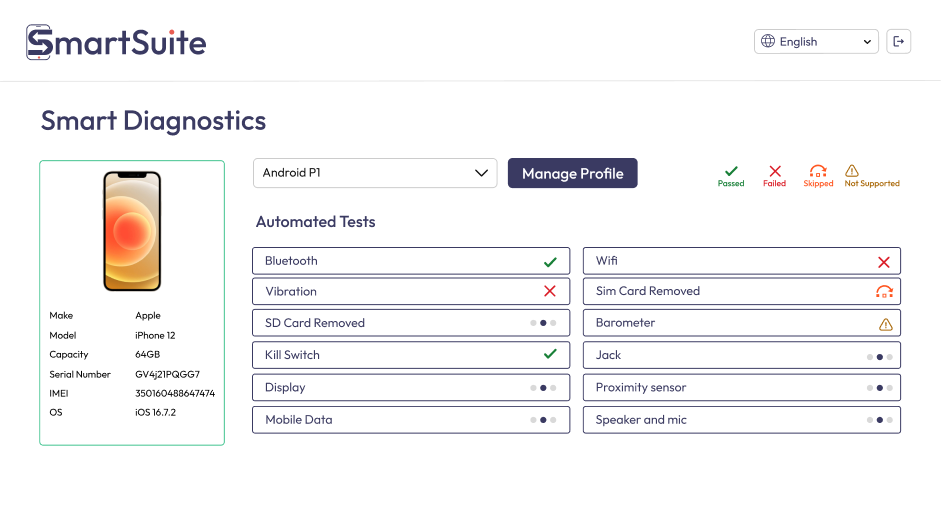Viewport: 944px width, 509px height.
Task: Click the Display test progress dots
Action: [x=543, y=388]
